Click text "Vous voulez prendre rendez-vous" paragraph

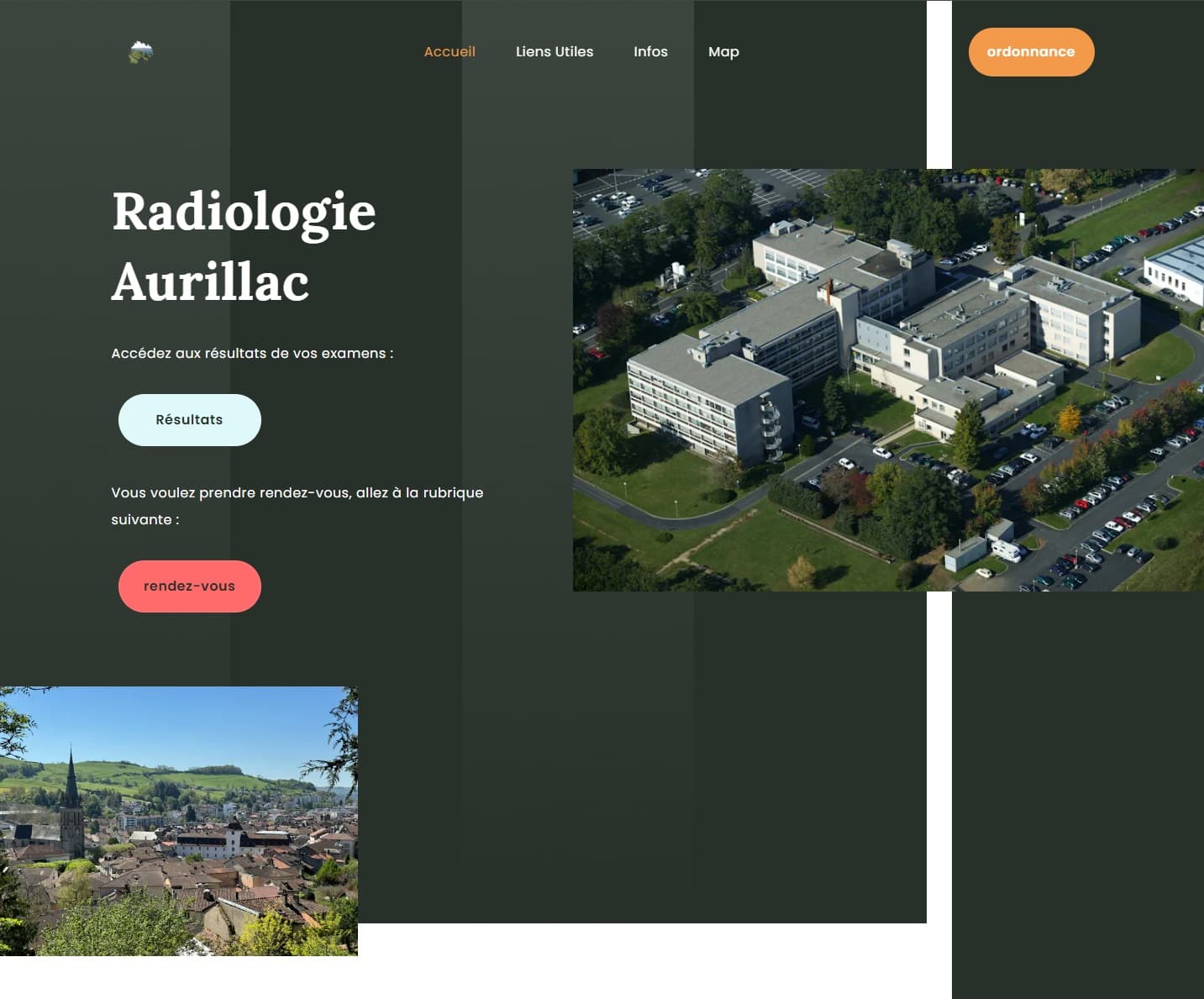297,506
